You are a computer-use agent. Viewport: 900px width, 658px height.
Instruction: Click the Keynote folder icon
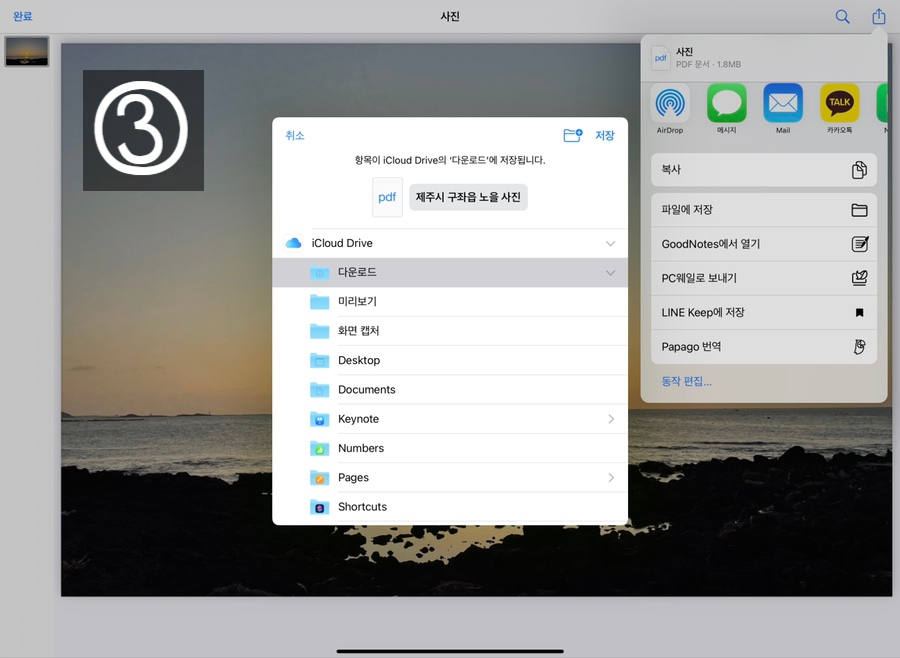coord(320,419)
